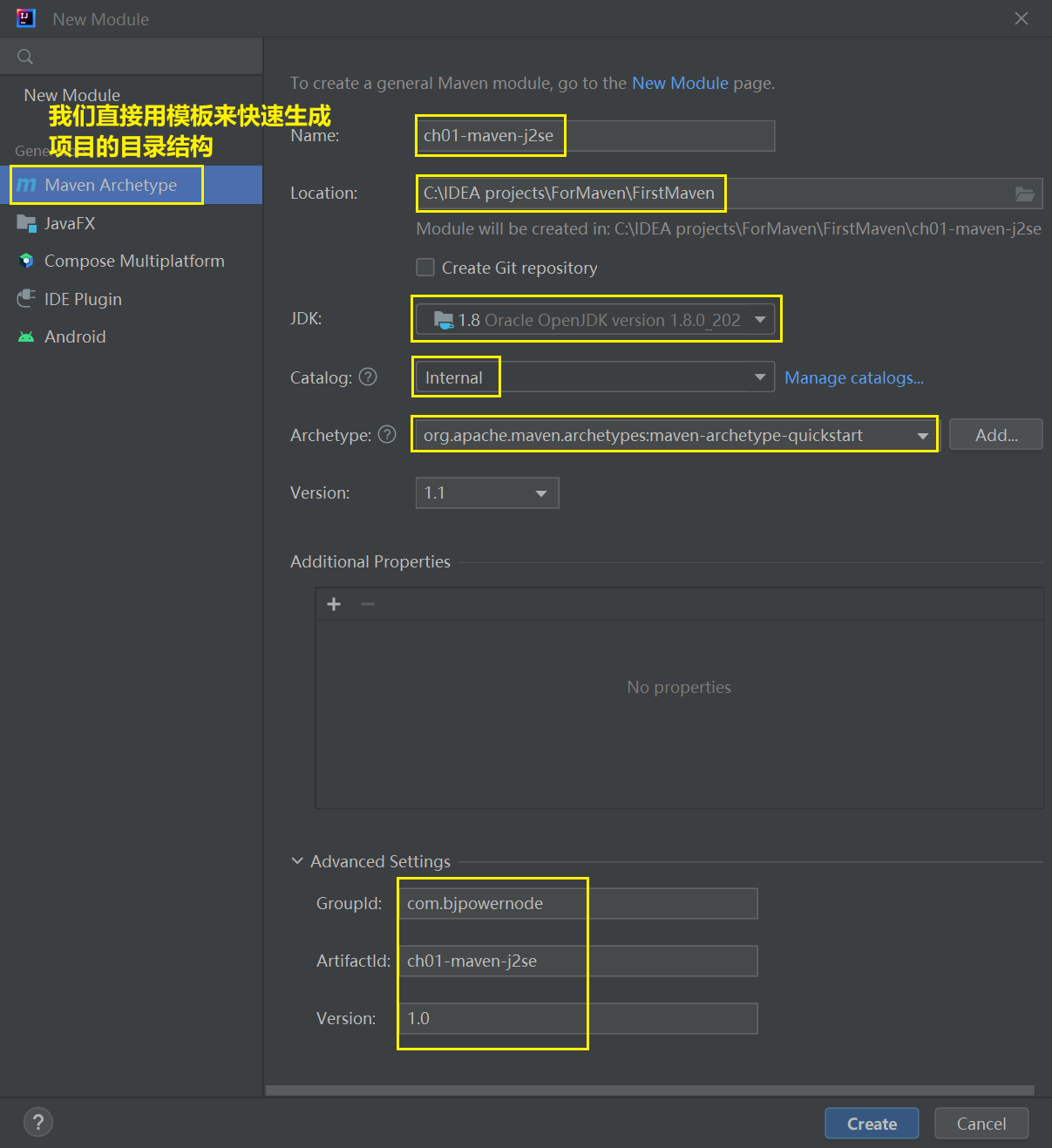Close the New Module dialog
Image resolution: width=1052 pixels, height=1148 pixels.
(x=1021, y=18)
